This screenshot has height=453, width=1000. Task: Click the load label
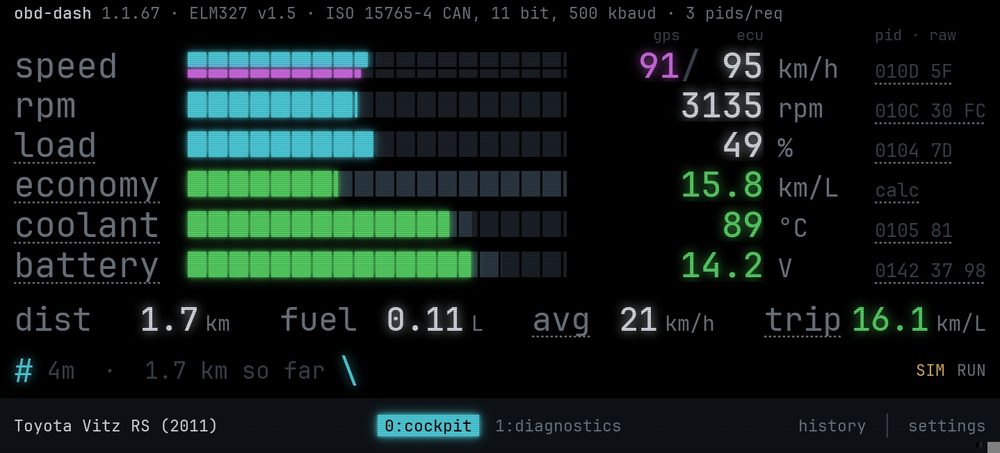tap(55, 145)
